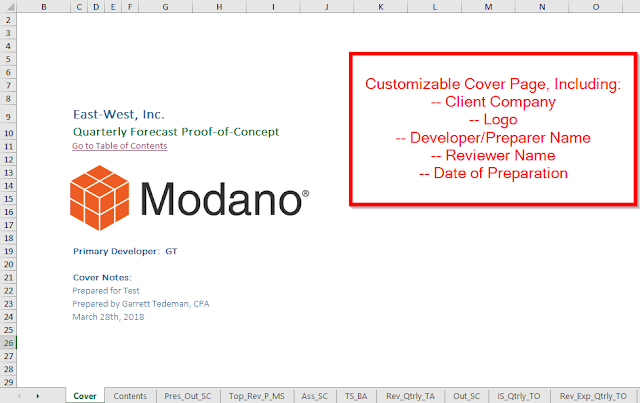Viewport: 640px width, 403px height.
Task: Select column O header
Action: click(596, 7)
